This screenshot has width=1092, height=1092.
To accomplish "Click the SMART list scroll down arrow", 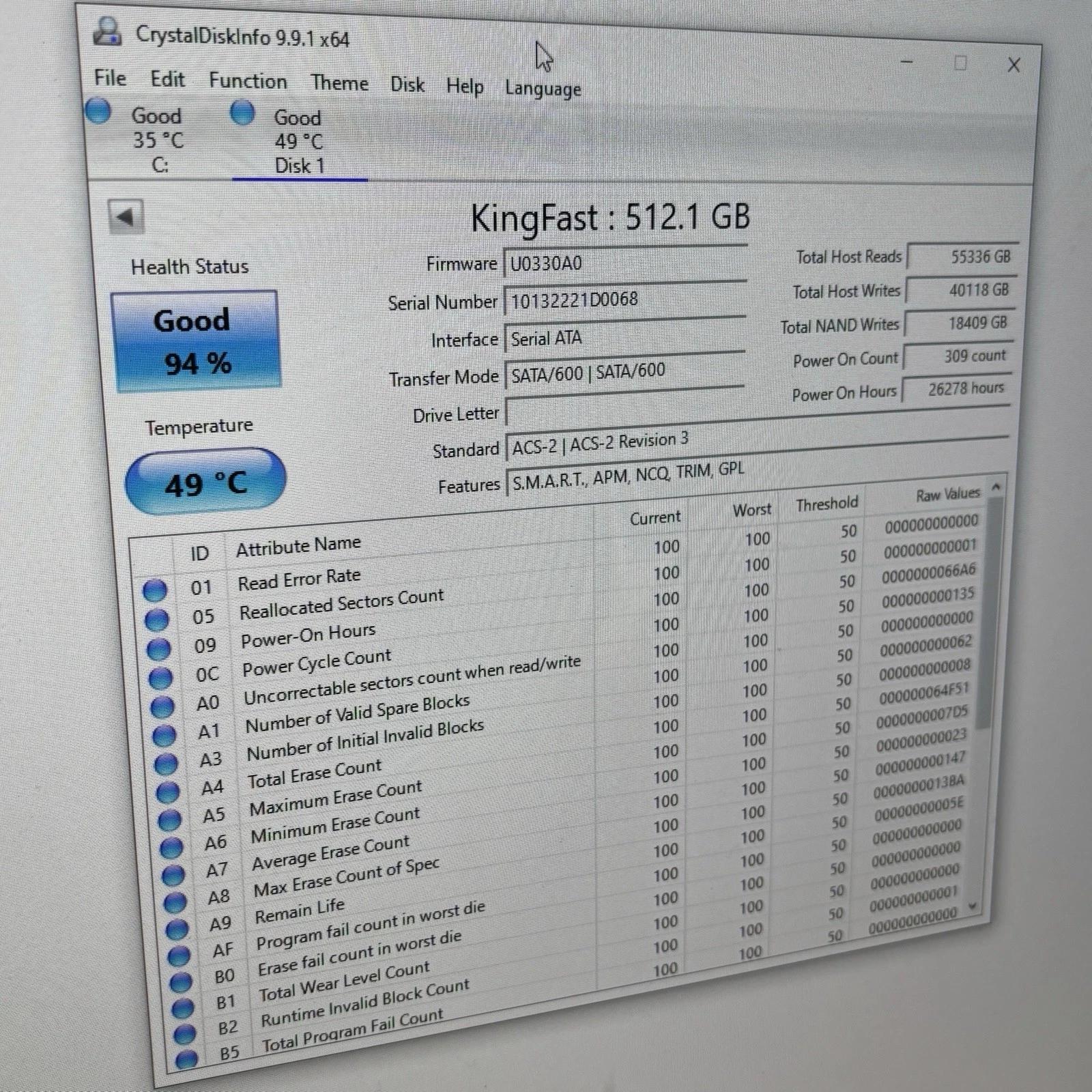I will [974, 906].
